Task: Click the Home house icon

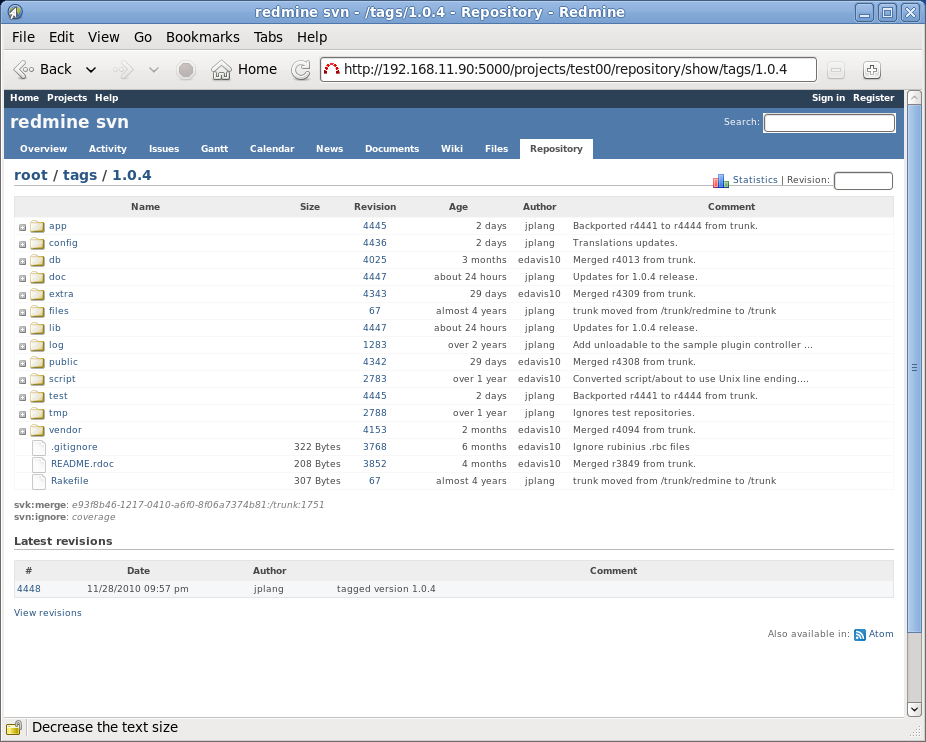Action: click(221, 70)
